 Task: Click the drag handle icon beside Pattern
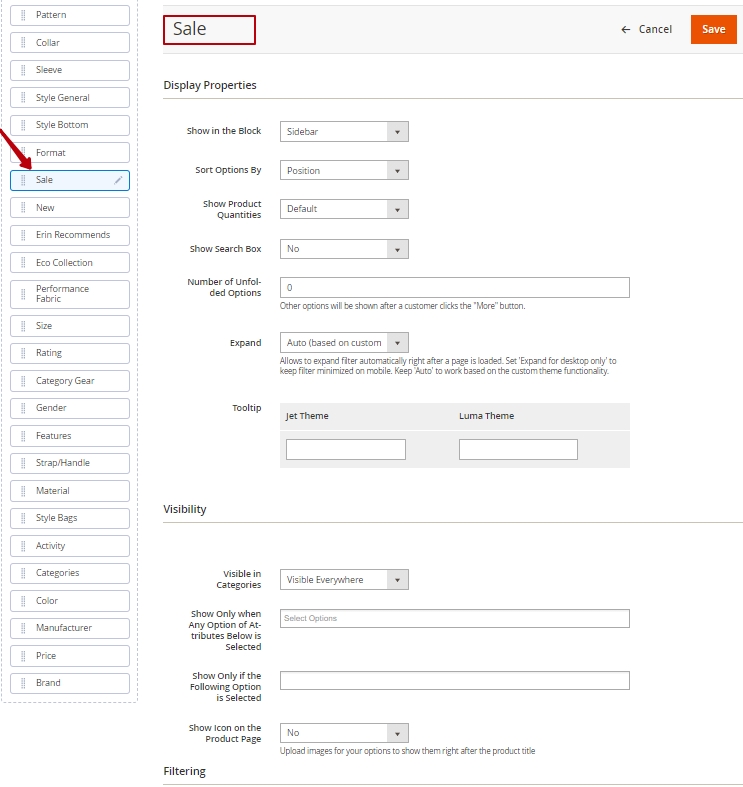24,15
